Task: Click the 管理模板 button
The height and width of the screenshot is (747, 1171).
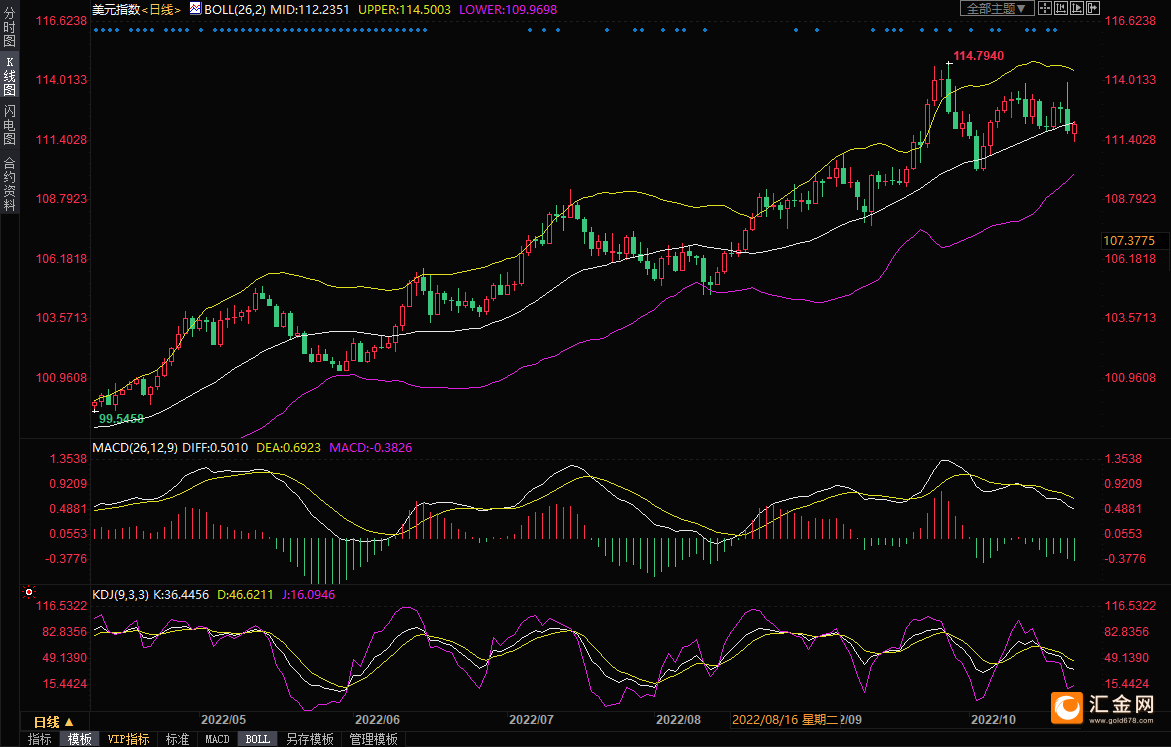Action: (372, 739)
